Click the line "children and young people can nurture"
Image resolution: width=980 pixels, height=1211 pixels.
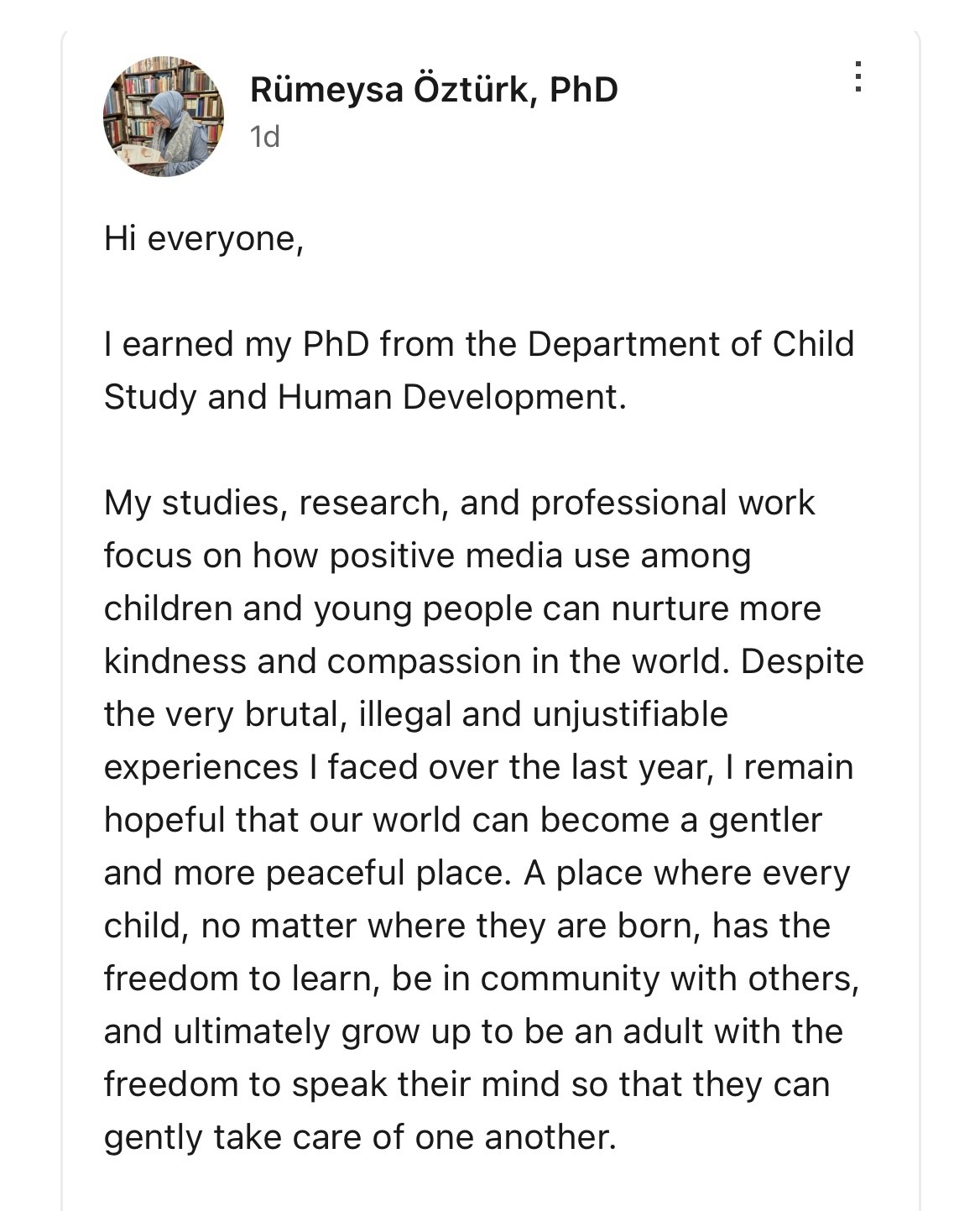tap(462, 608)
